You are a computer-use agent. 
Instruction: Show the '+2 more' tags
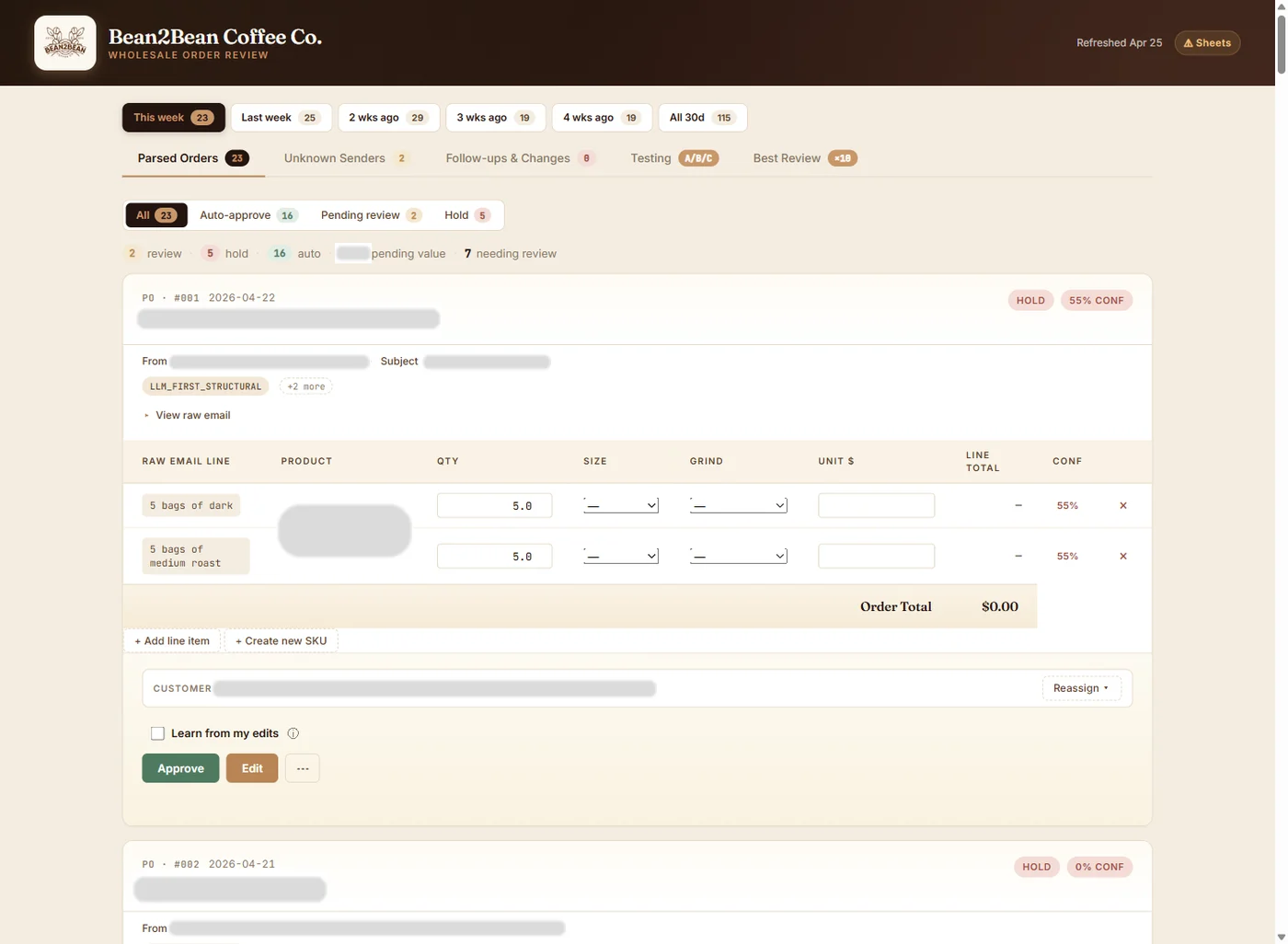click(306, 386)
